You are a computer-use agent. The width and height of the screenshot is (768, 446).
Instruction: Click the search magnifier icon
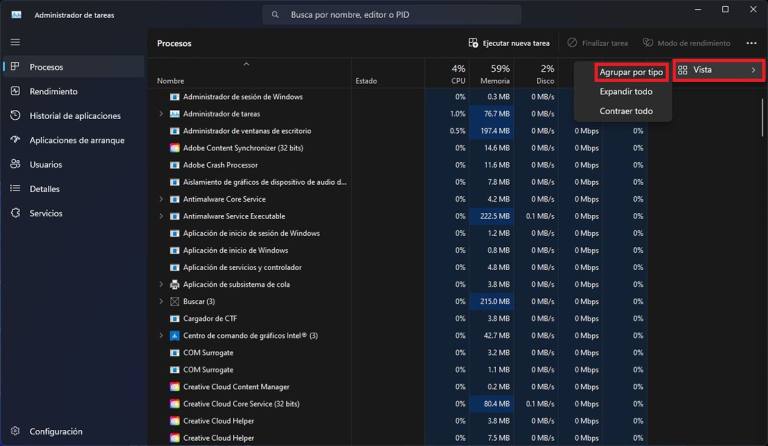pyautogui.click(x=275, y=15)
